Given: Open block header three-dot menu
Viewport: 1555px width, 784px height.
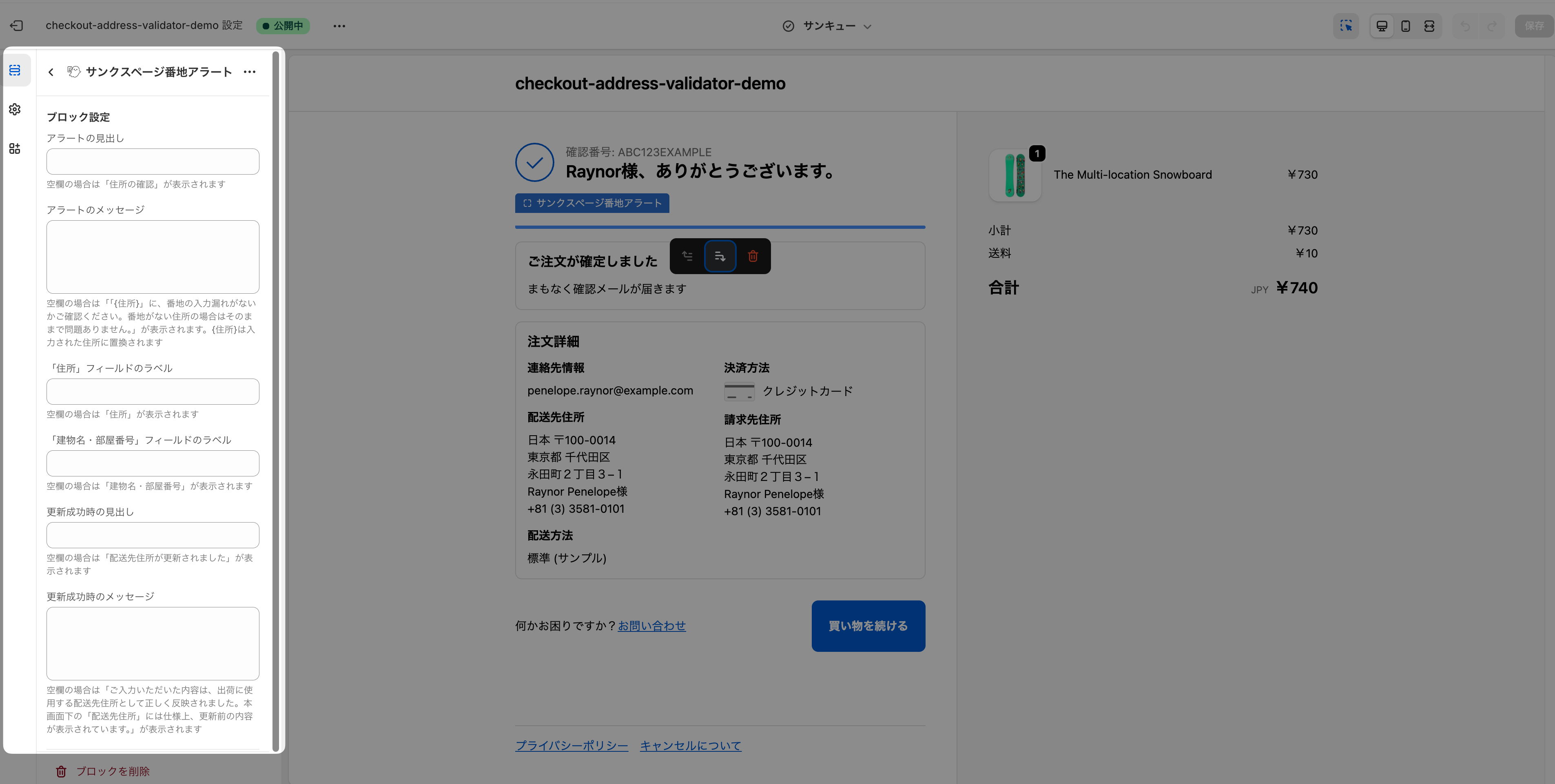Looking at the screenshot, I should (x=249, y=72).
